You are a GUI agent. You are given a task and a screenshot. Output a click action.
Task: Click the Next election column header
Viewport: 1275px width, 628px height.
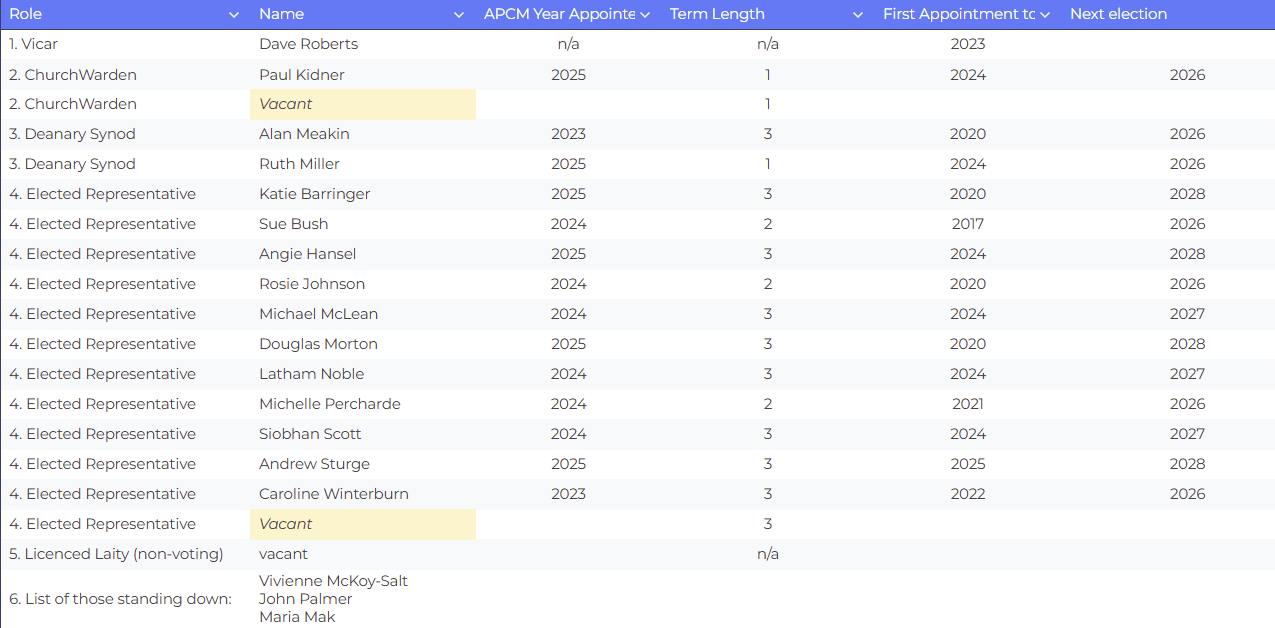1118,14
